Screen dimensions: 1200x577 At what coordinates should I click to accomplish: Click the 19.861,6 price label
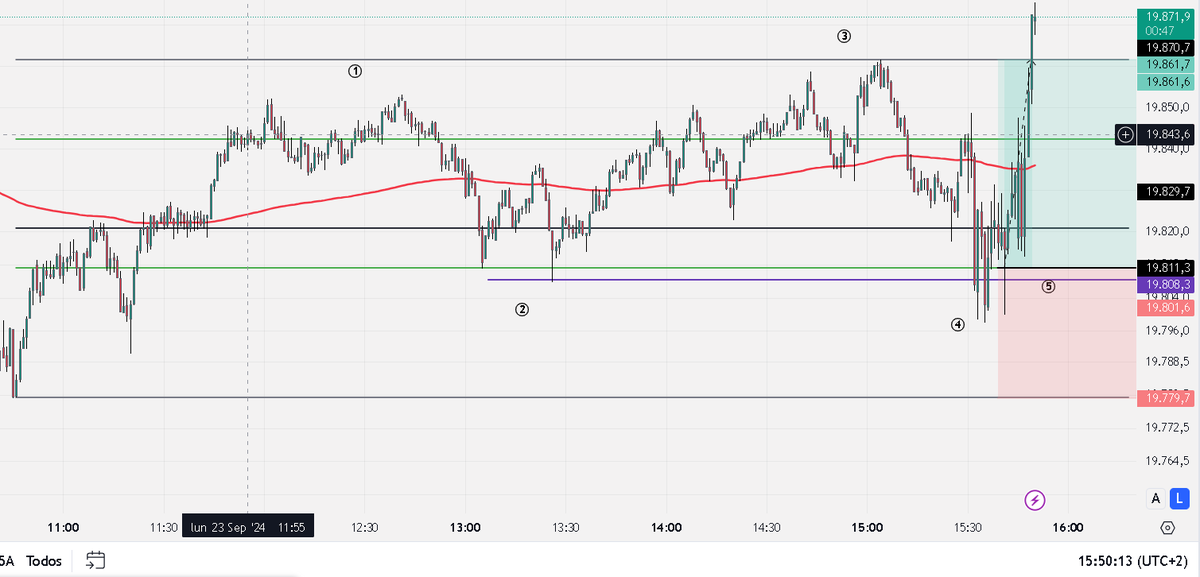[x=1168, y=82]
